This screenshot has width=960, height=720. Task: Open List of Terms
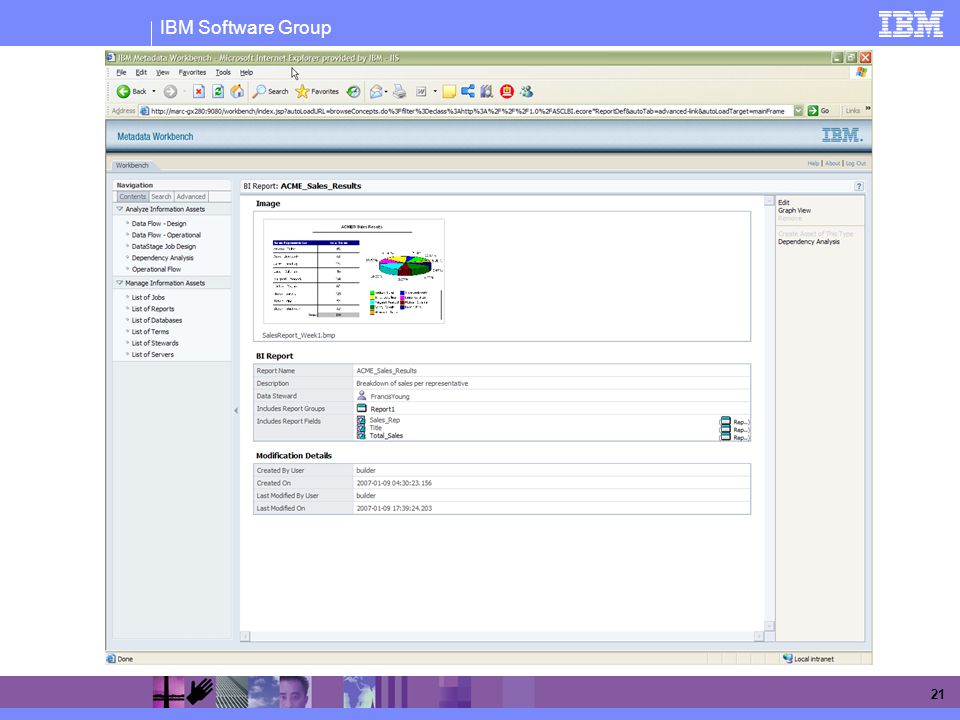pos(150,332)
